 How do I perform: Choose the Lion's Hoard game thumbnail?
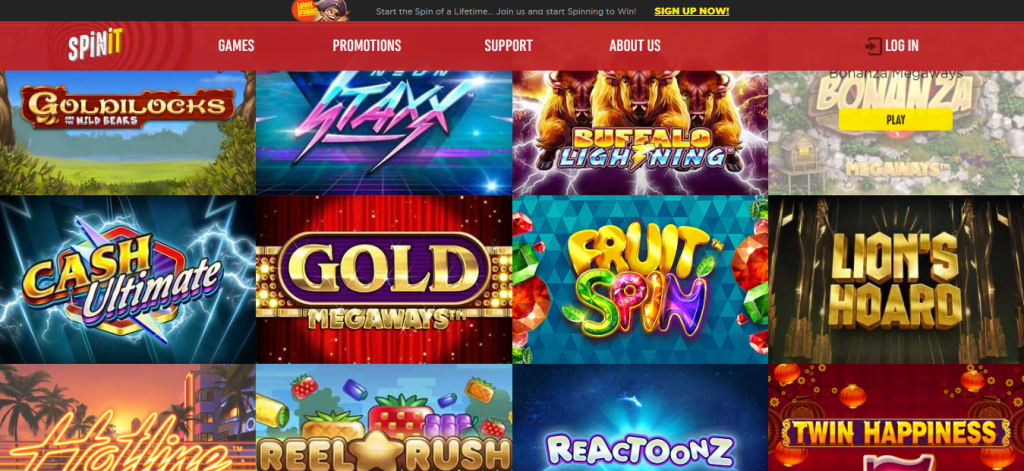click(x=896, y=280)
